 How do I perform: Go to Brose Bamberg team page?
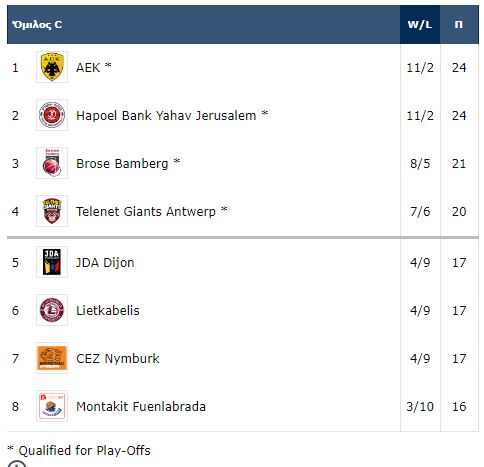click(122, 164)
